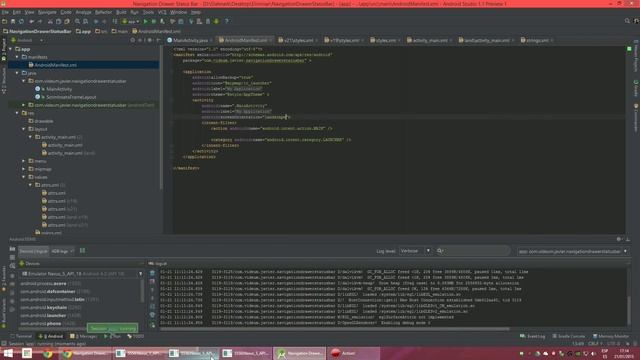The image size is (640, 360).
Task: Open the Windows Start button
Action: (x=8, y=353)
